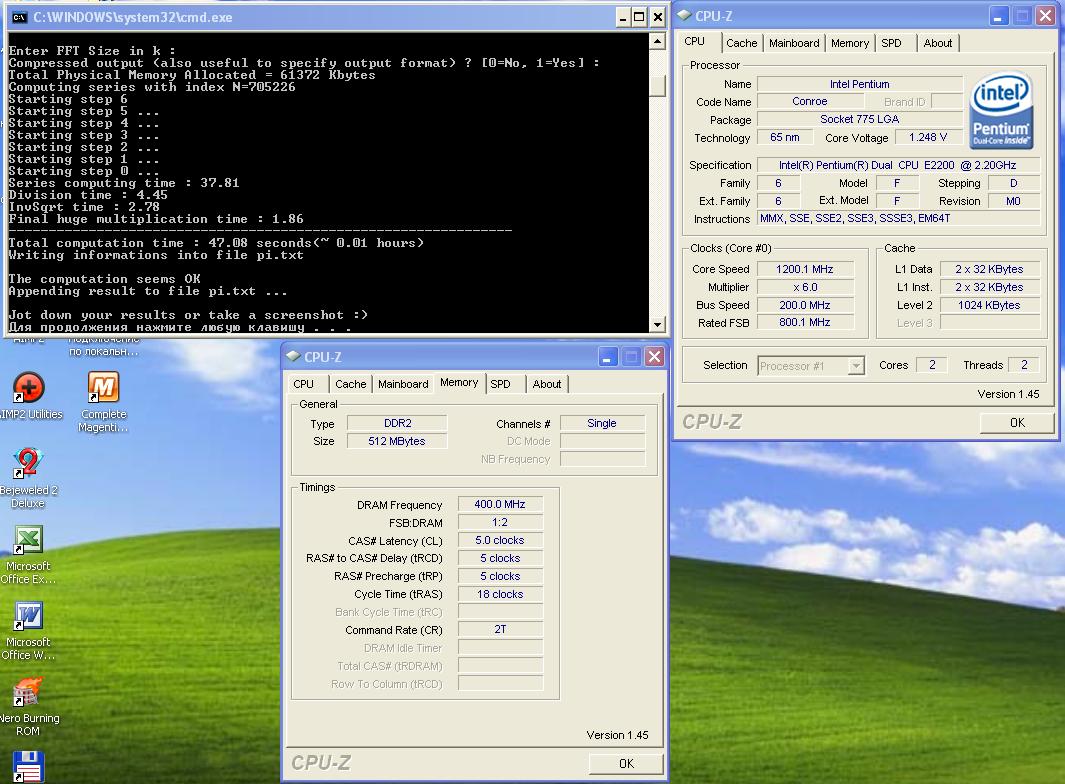Open Mainboard tab in lower CPU-Z window
The width and height of the screenshot is (1065, 784).
[403, 384]
